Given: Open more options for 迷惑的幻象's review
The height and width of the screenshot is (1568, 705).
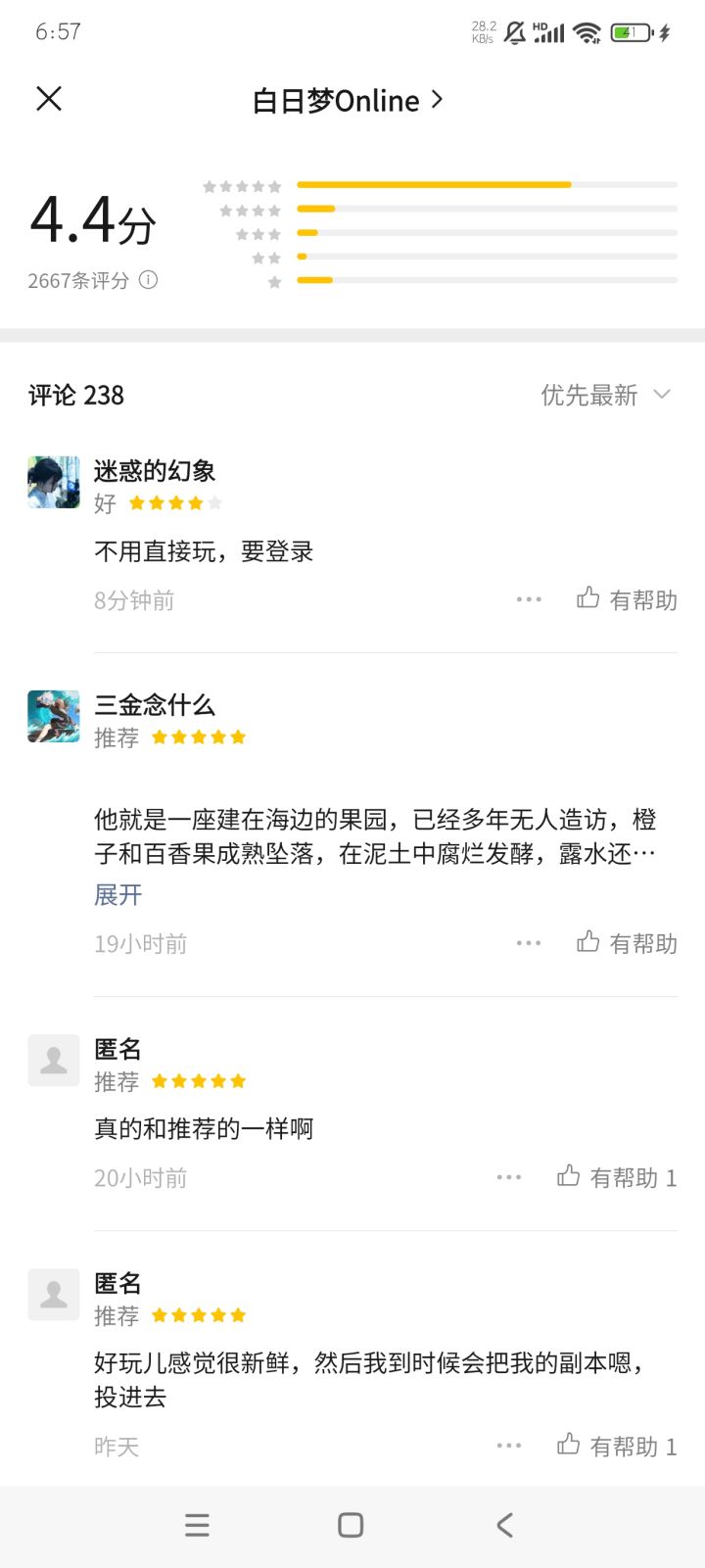Looking at the screenshot, I should coord(529,599).
